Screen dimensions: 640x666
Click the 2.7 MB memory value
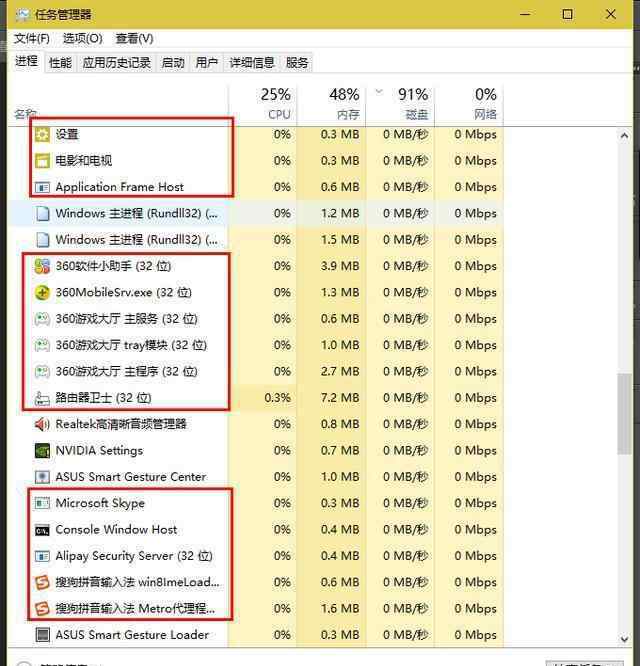pyautogui.click(x=340, y=372)
